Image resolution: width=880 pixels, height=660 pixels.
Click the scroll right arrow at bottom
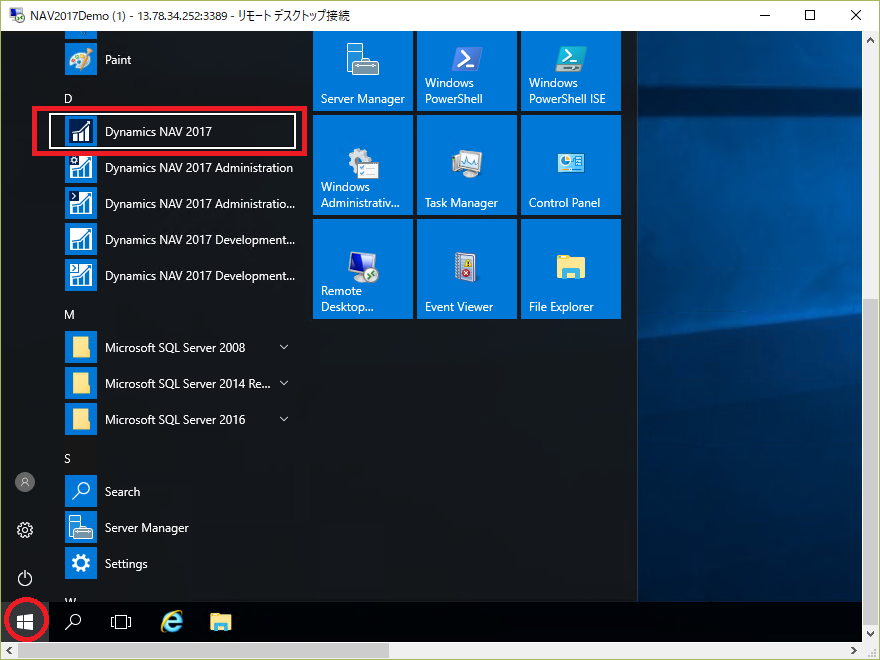(854, 650)
